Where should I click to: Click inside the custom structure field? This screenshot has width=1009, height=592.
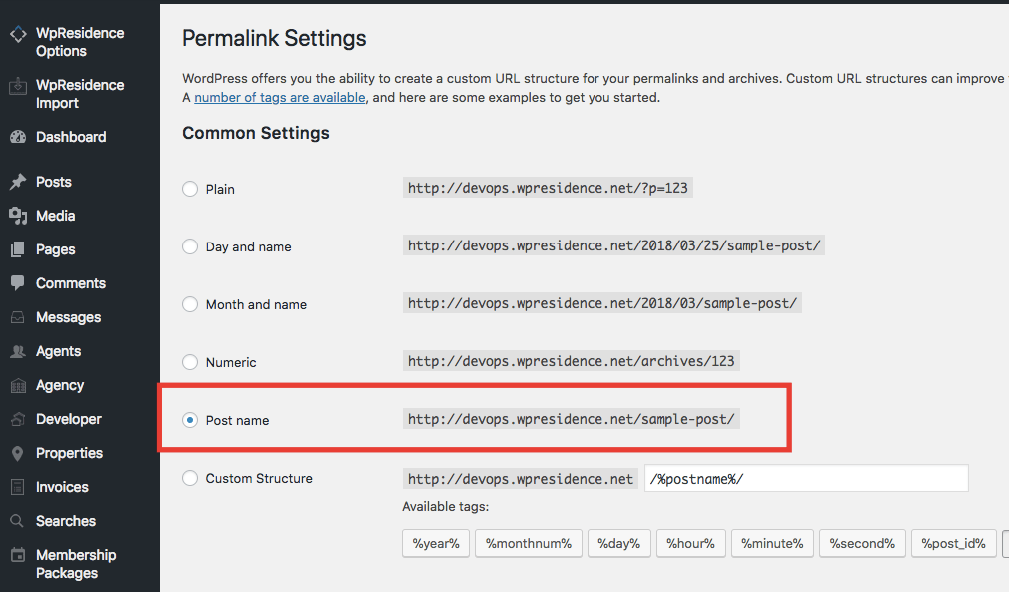click(x=805, y=478)
